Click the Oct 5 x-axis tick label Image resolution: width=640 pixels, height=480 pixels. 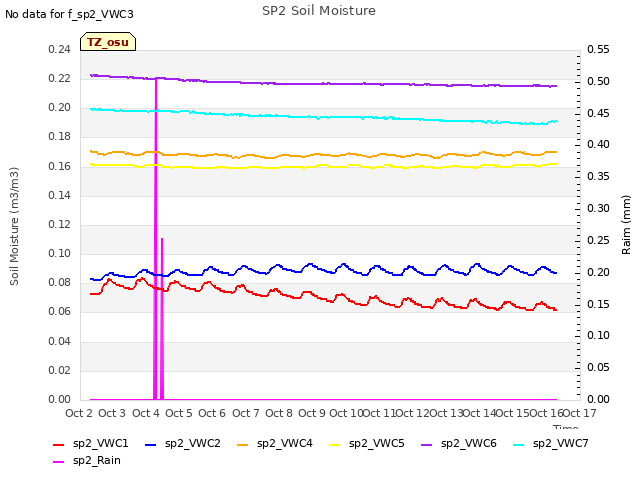179,413
